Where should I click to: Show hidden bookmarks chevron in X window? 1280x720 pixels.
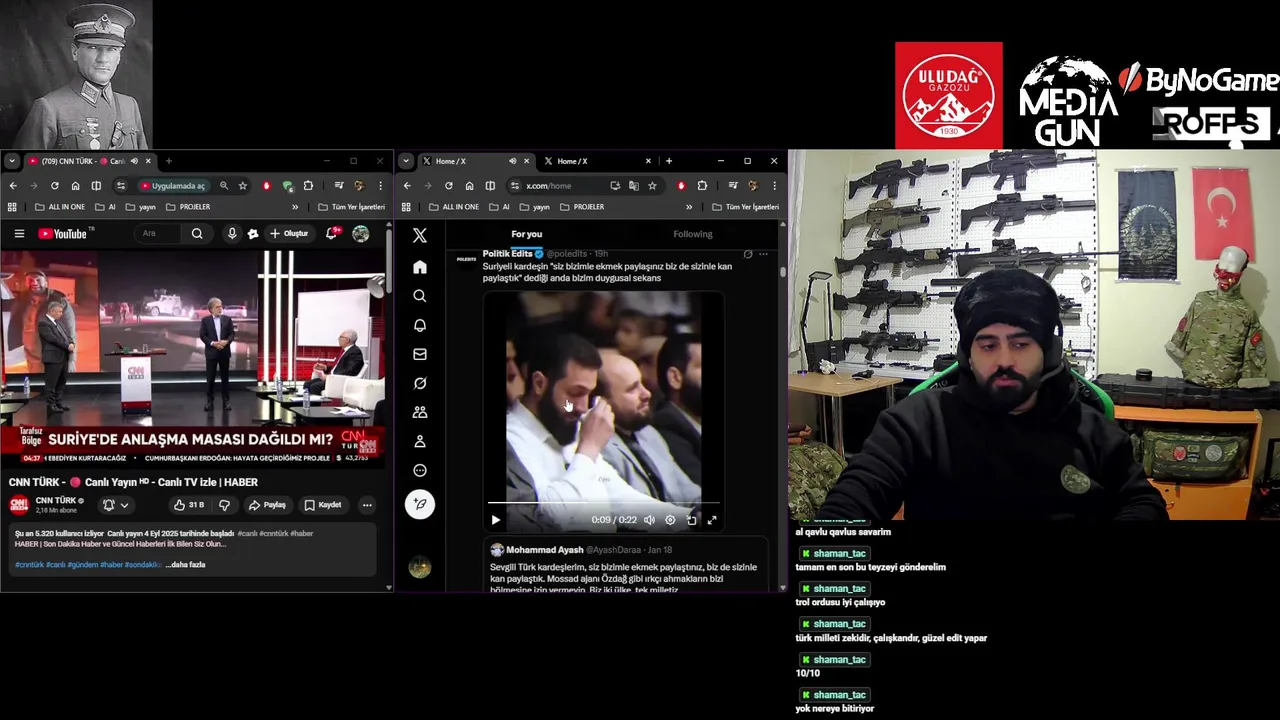pos(689,207)
